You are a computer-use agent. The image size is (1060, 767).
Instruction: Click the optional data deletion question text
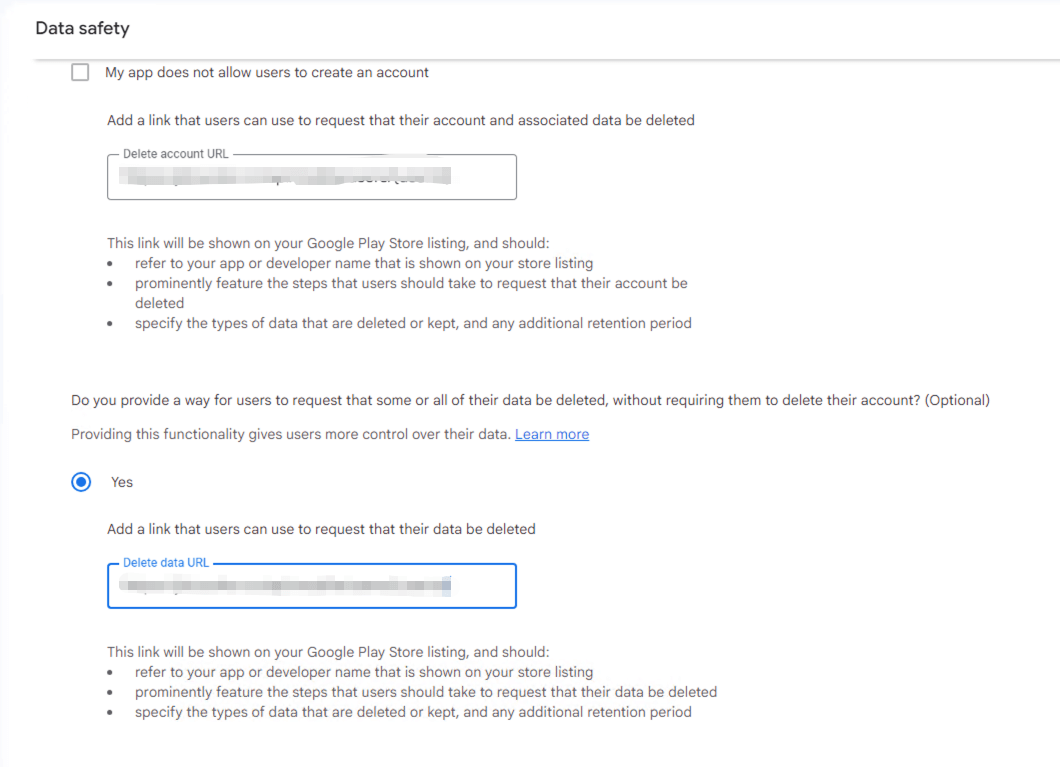tap(530, 400)
